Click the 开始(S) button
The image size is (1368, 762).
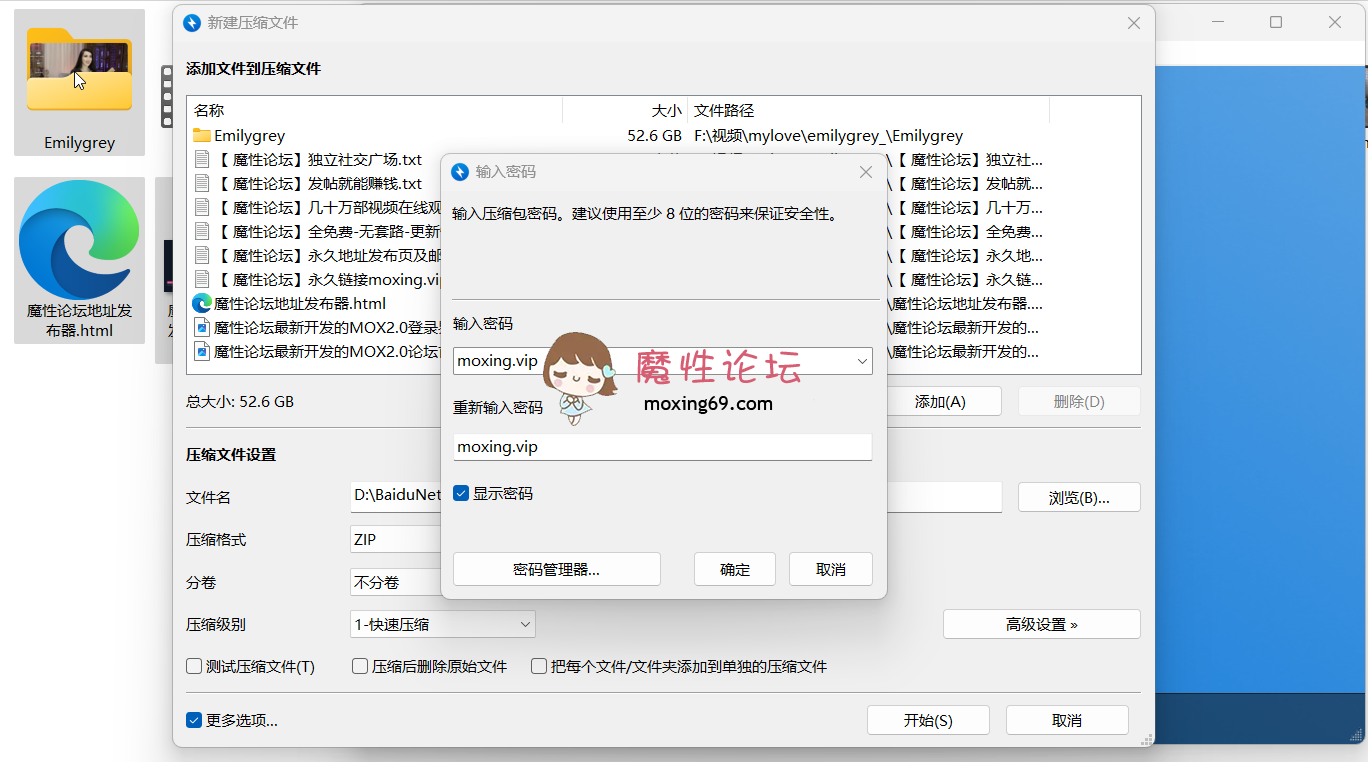(928, 720)
